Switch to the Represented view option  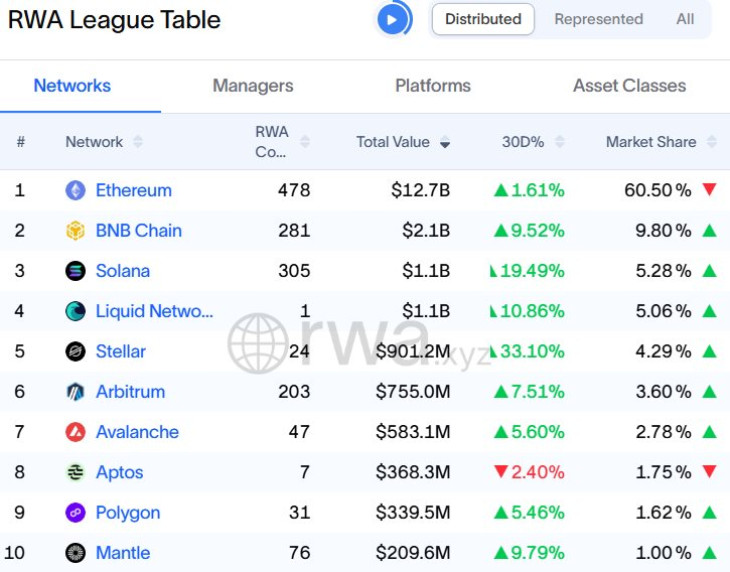click(x=598, y=19)
